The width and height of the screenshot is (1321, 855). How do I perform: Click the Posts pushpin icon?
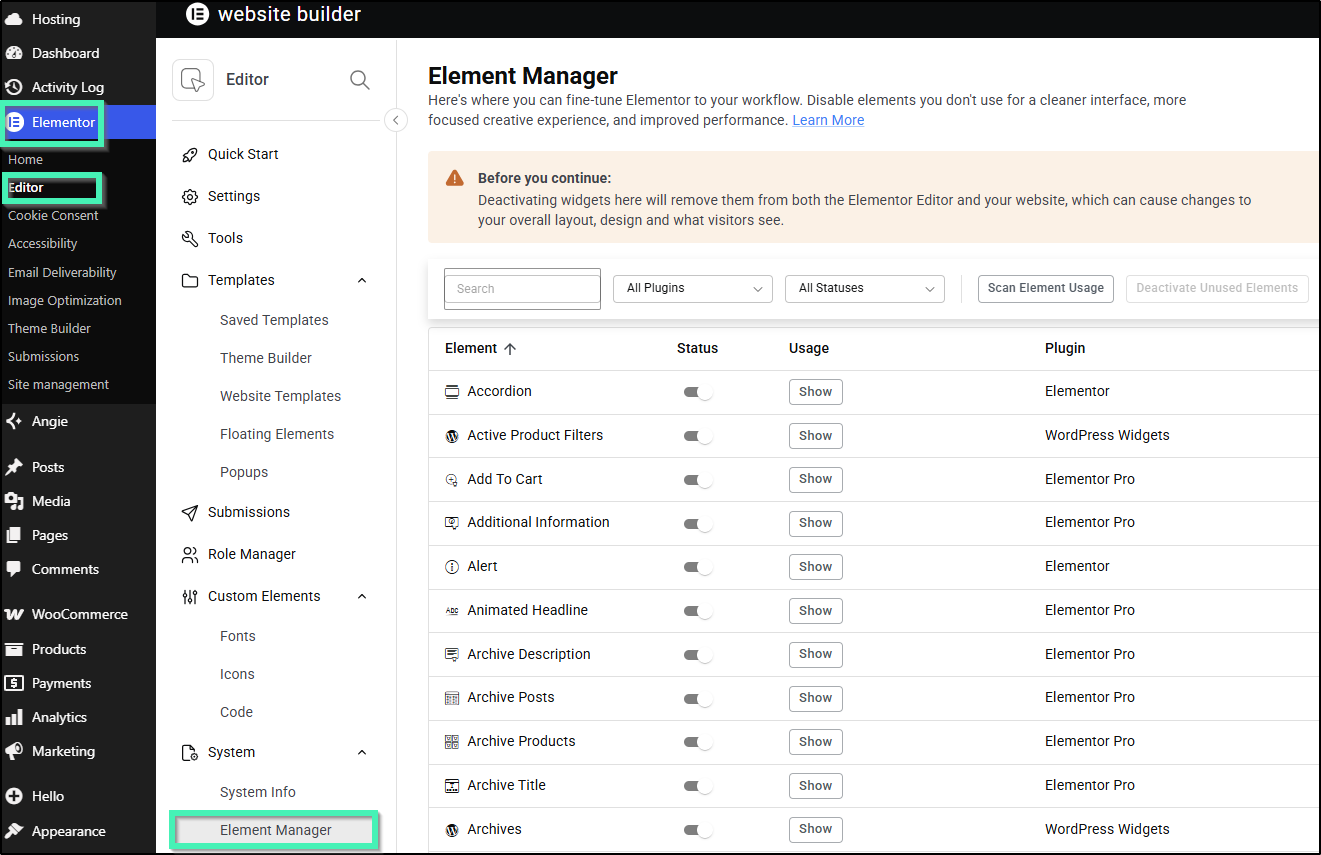[14, 467]
